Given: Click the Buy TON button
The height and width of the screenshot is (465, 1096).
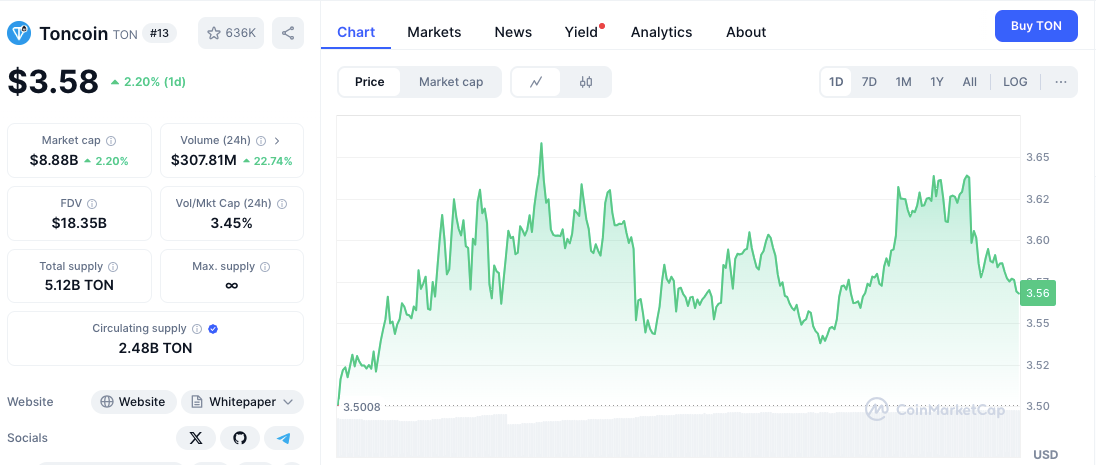Looking at the screenshot, I should tap(1036, 26).
